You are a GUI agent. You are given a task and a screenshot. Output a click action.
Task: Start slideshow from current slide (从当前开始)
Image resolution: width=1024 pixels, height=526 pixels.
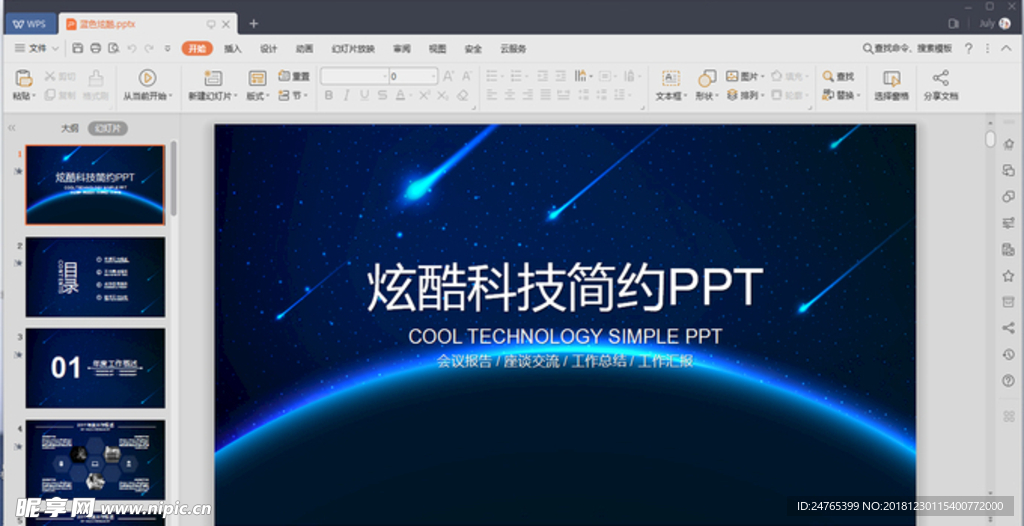coord(147,78)
